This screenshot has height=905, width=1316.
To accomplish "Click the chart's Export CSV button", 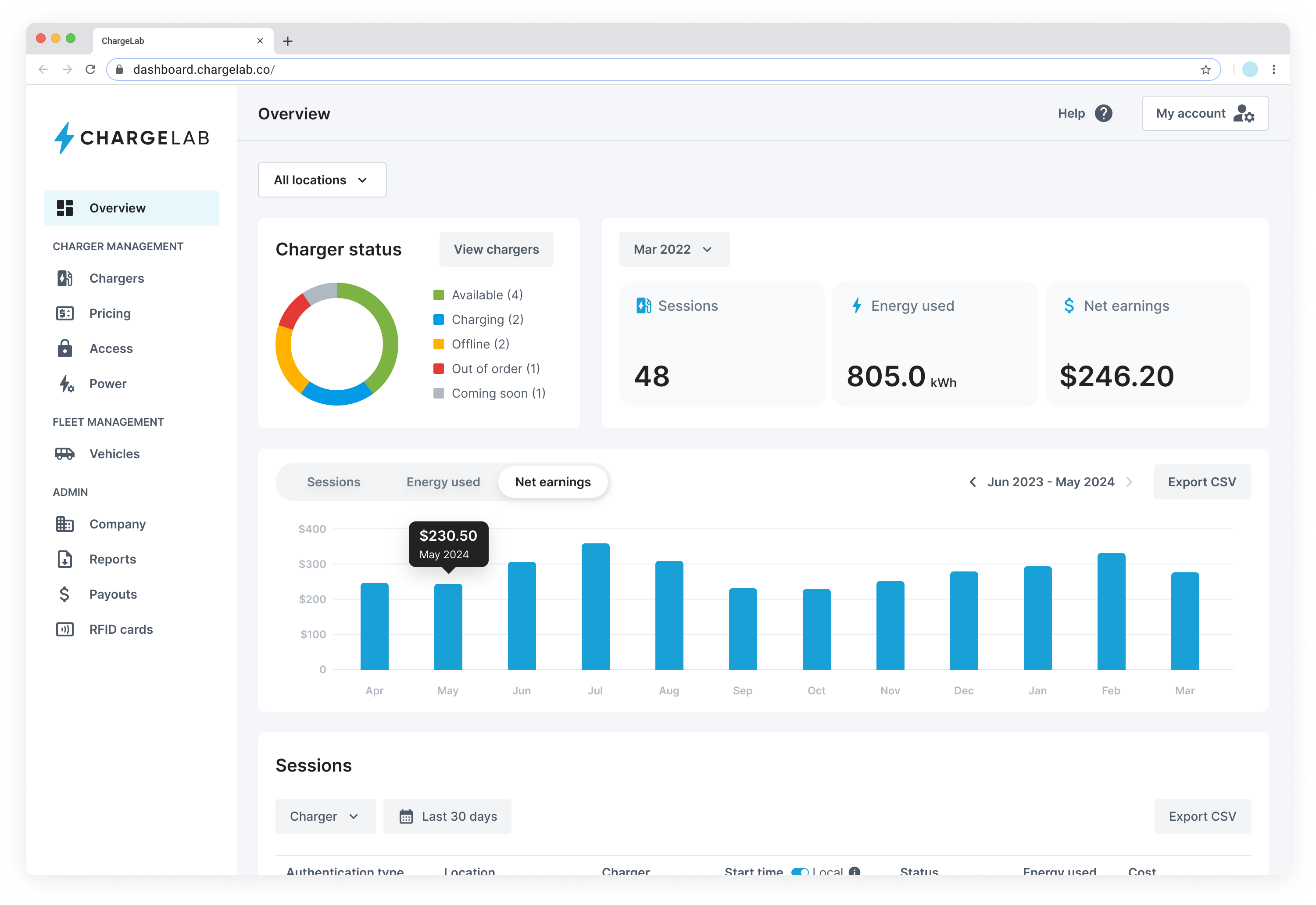I will pos(1202,482).
